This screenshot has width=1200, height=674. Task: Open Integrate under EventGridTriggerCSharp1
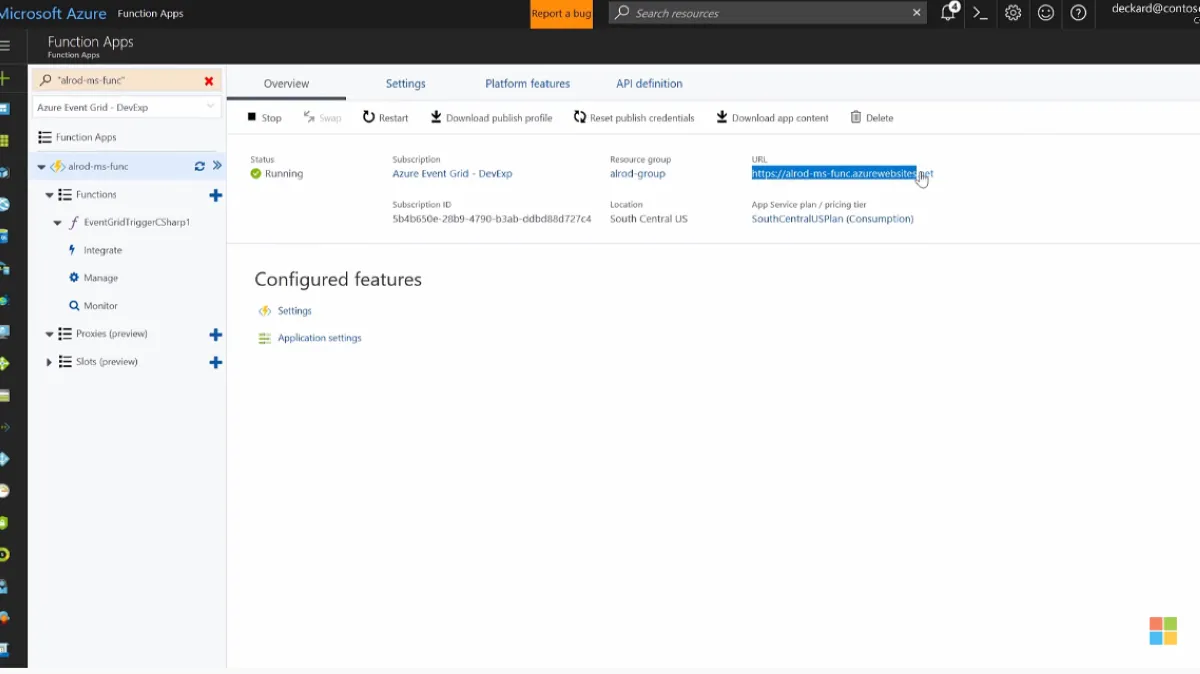point(103,250)
